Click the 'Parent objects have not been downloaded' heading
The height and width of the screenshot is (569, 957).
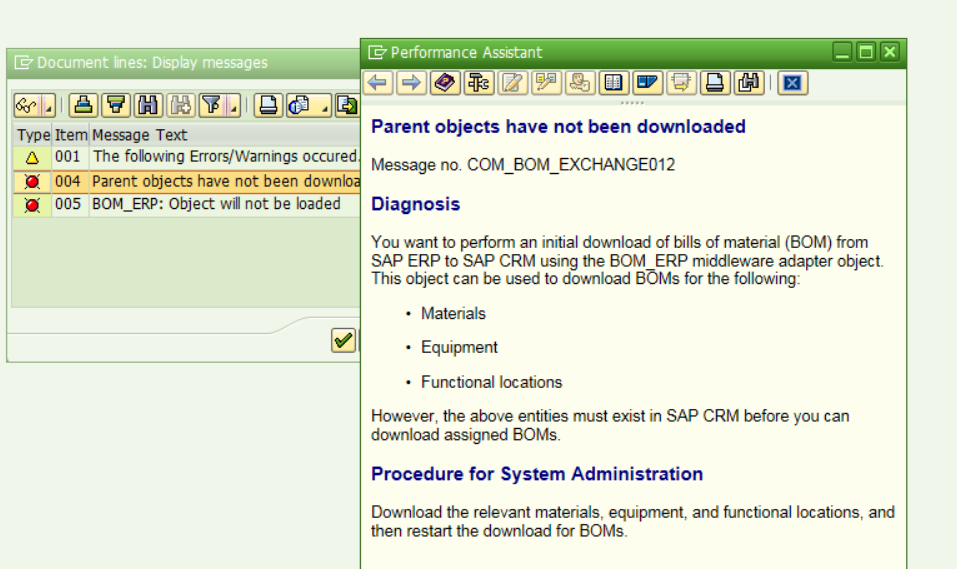[x=558, y=126]
